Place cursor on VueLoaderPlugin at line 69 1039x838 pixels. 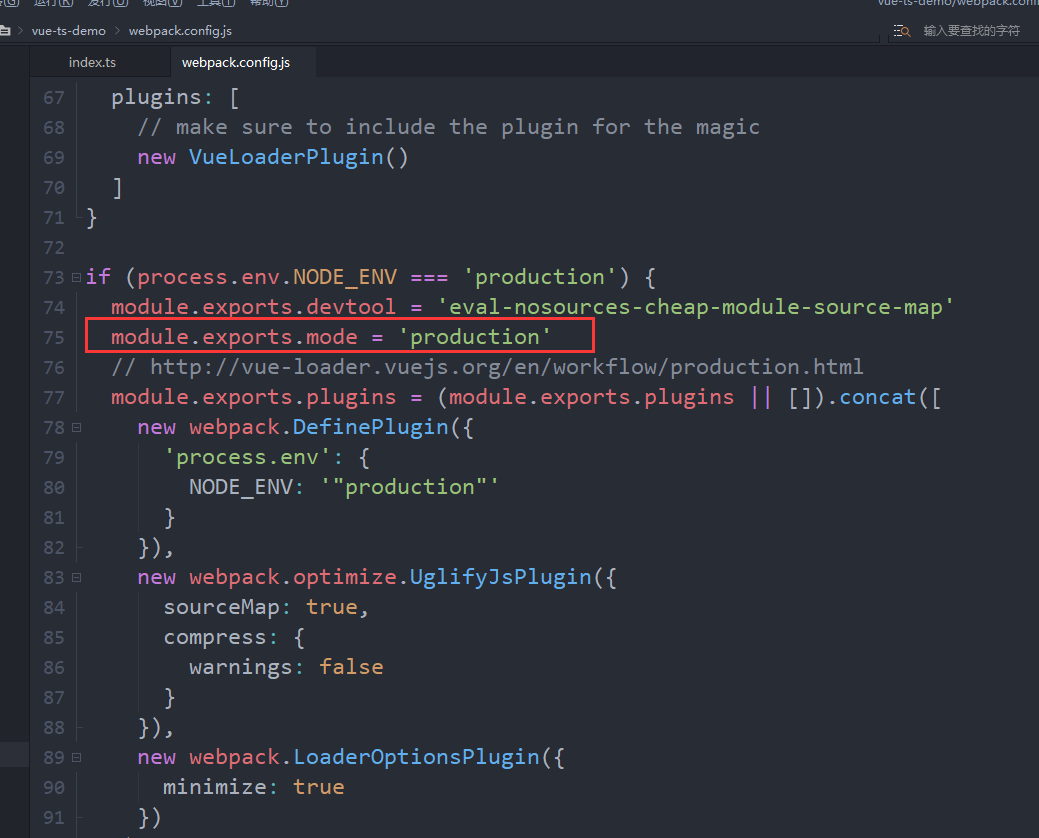(x=285, y=157)
